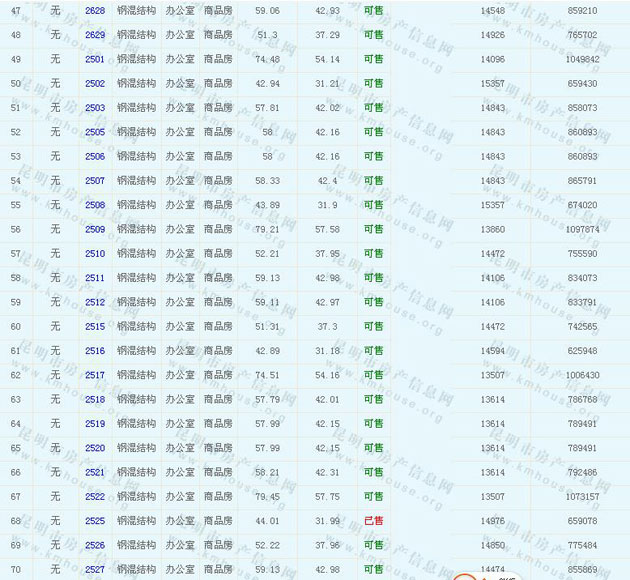Image resolution: width=630 pixels, height=580 pixels.
Task: Click room number 2512 link
Action: tap(95, 302)
